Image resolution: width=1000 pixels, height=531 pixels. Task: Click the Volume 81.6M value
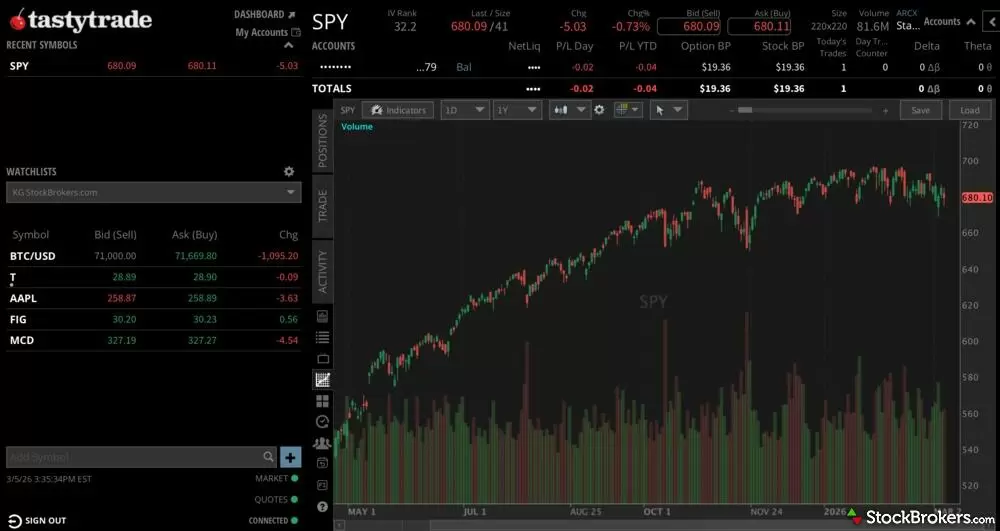[872, 27]
